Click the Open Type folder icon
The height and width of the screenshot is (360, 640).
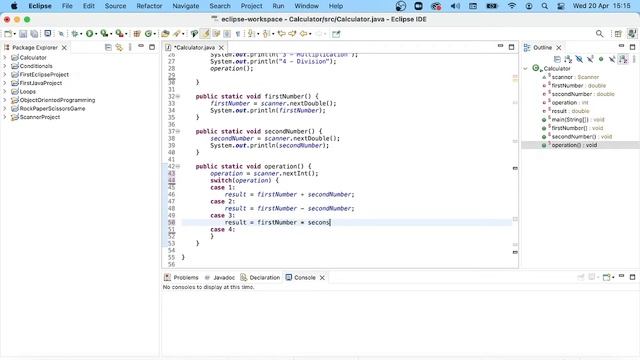click(165, 34)
